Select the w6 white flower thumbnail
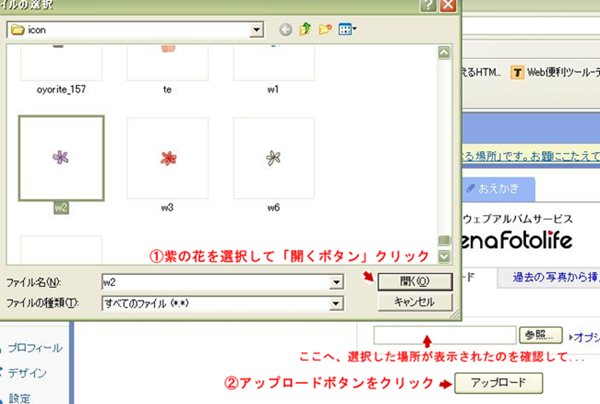This screenshot has height=404, width=600. tap(274, 158)
